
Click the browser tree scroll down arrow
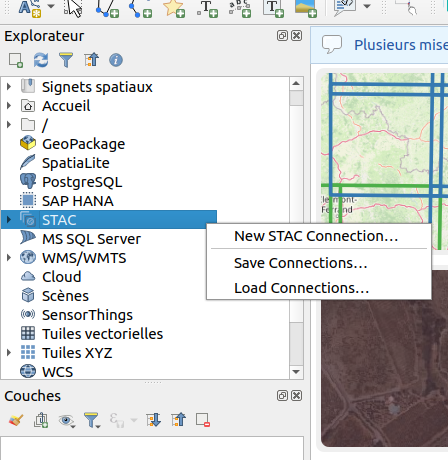[x=296, y=372]
